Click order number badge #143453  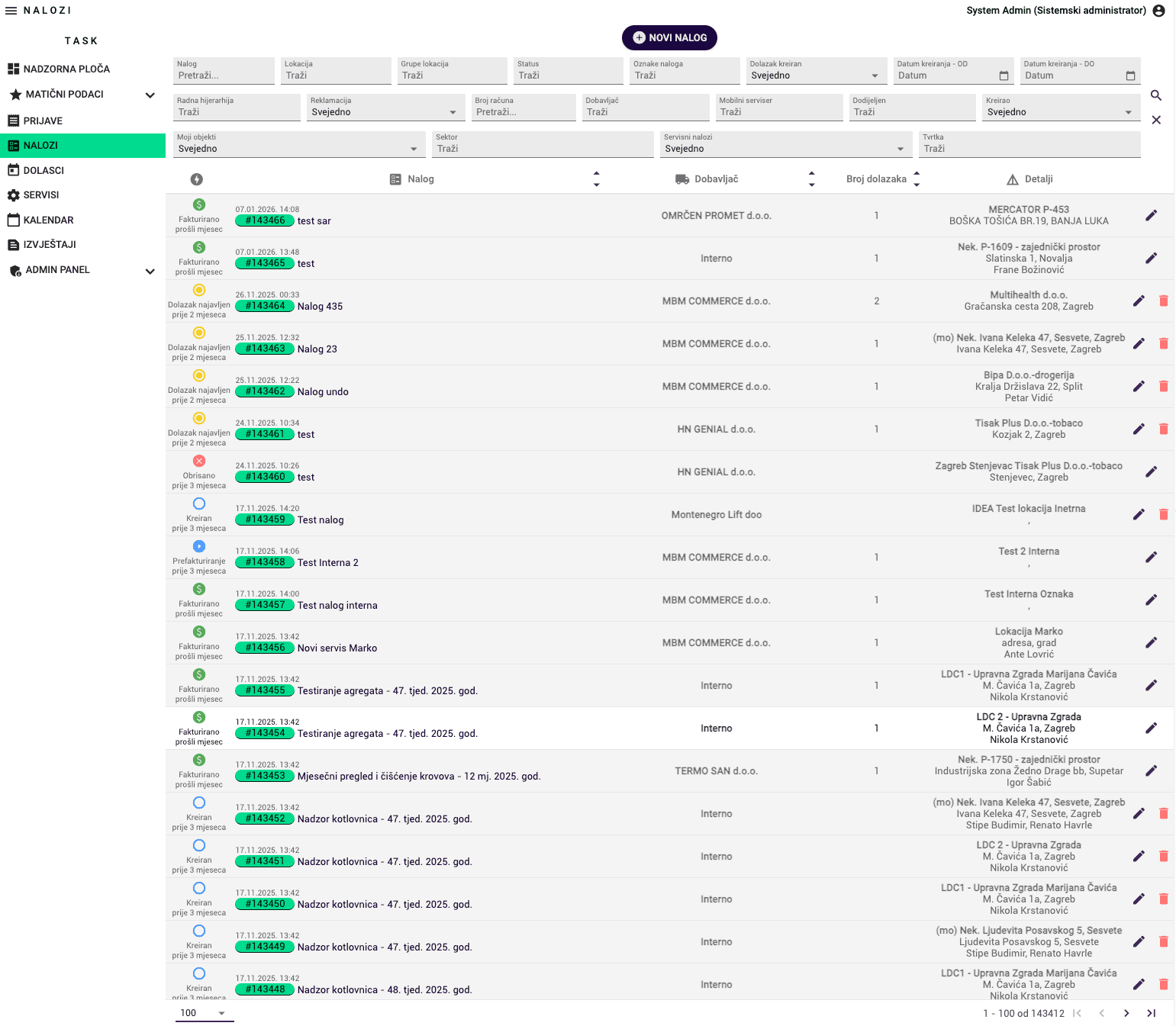[x=265, y=776]
